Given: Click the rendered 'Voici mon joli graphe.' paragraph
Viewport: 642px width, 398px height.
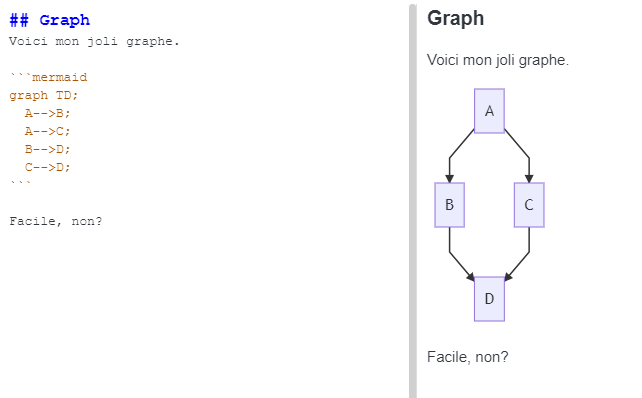Looking at the screenshot, I should pos(498,60).
